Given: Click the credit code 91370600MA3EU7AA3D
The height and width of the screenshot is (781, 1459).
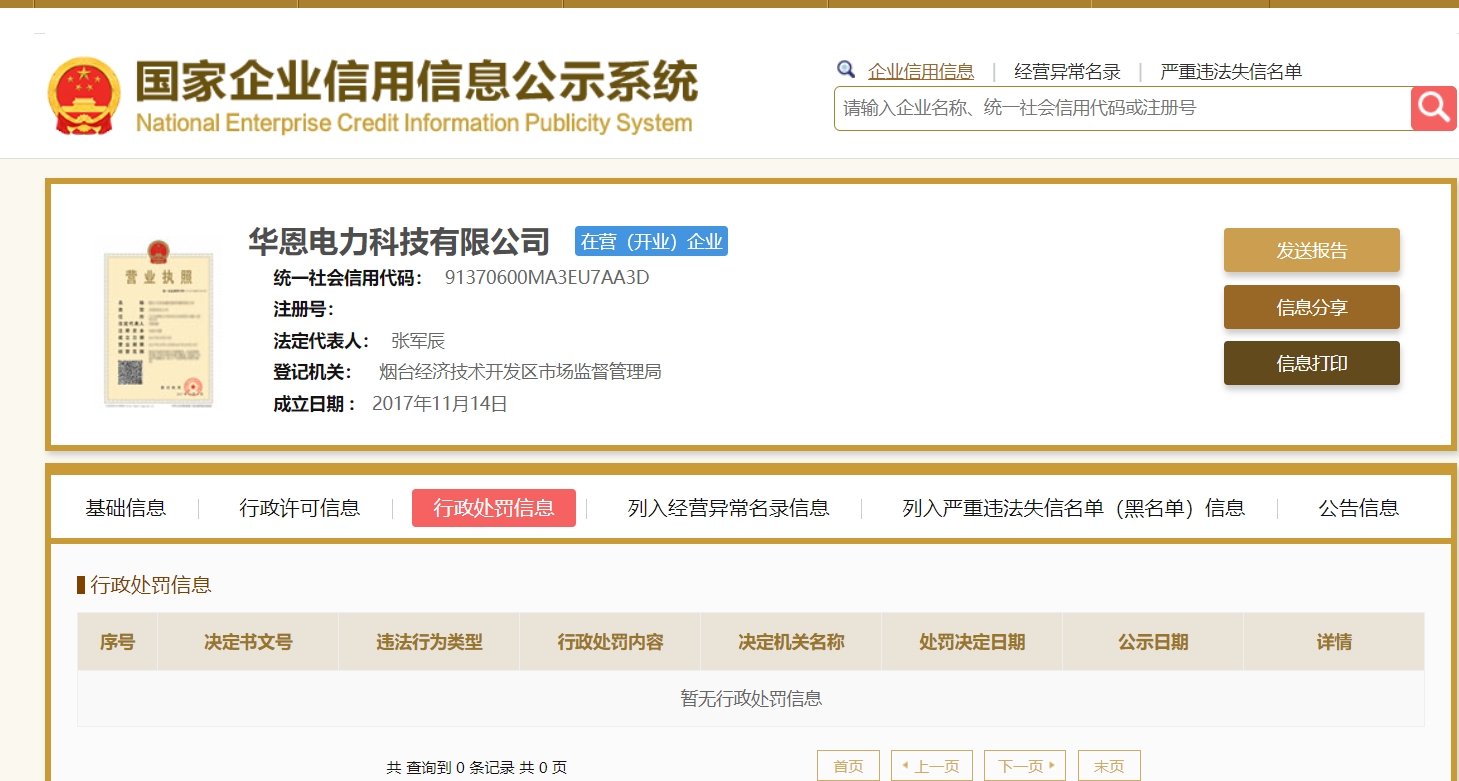Looking at the screenshot, I should pyautogui.click(x=547, y=278).
